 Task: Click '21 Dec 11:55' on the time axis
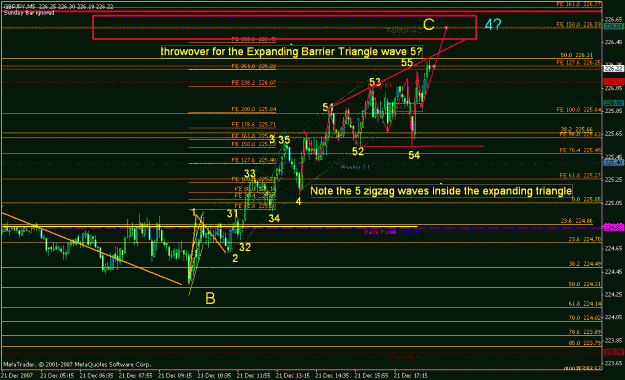[254, 376]
